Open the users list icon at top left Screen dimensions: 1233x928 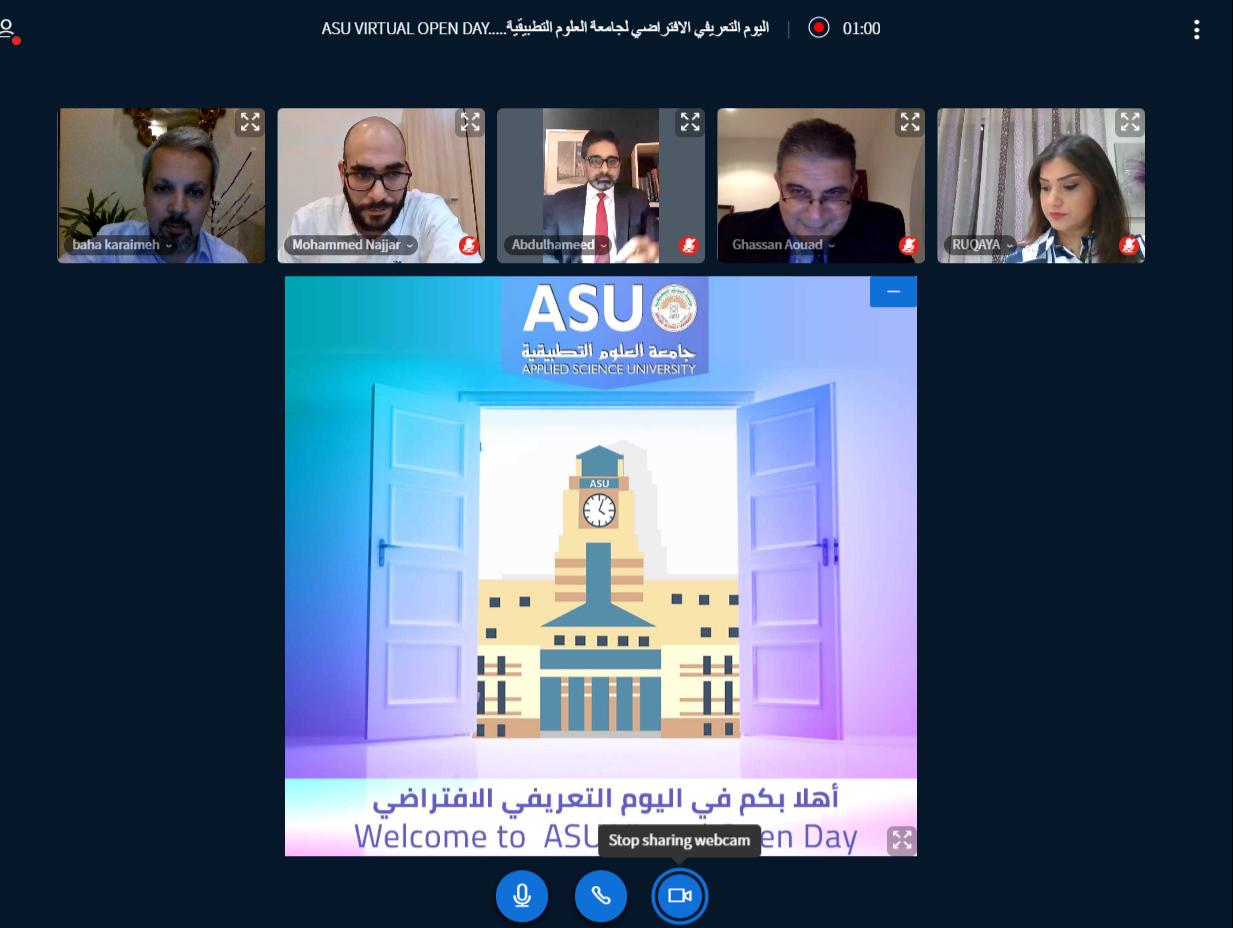8,30
